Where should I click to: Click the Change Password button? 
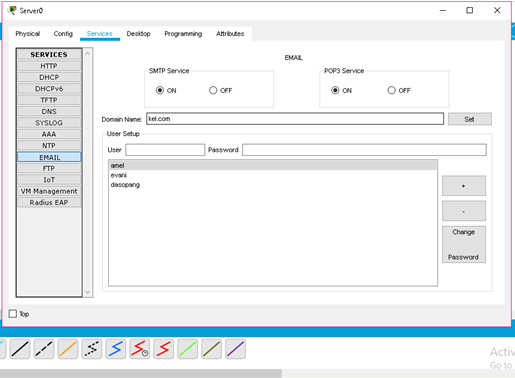click(x=464, y=244)
